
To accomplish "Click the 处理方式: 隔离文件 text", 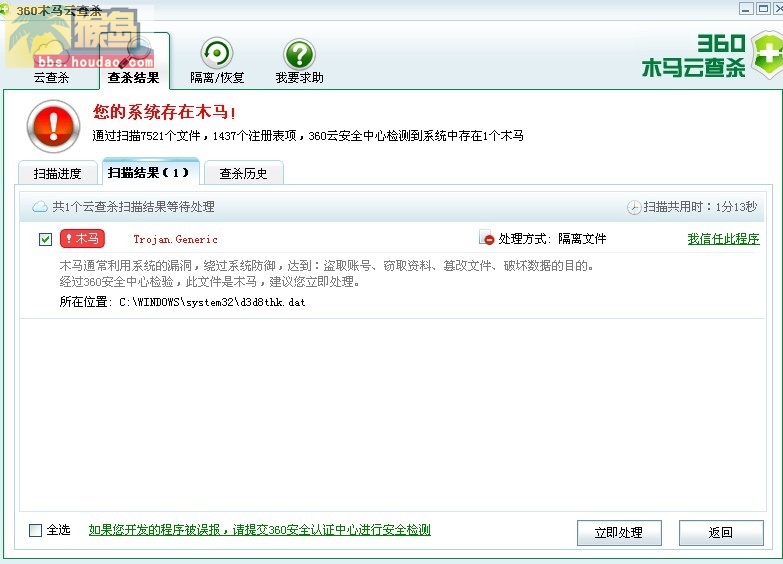I will point(552,239).
